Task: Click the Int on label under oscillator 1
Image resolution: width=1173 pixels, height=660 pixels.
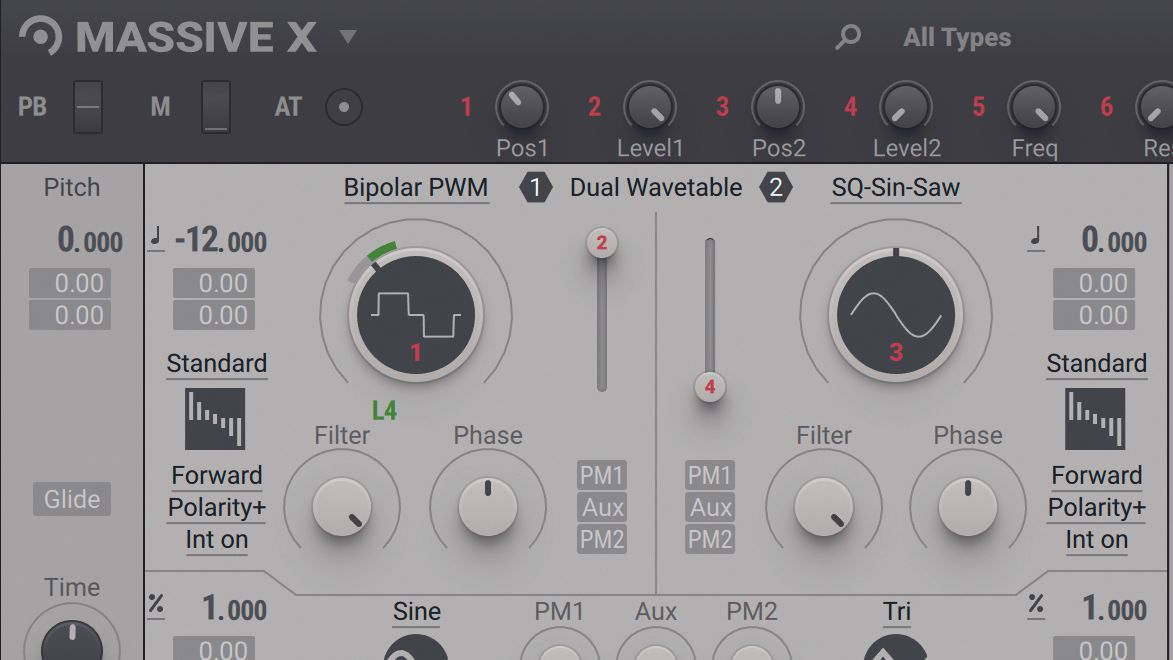Action: tap(217, 540)
